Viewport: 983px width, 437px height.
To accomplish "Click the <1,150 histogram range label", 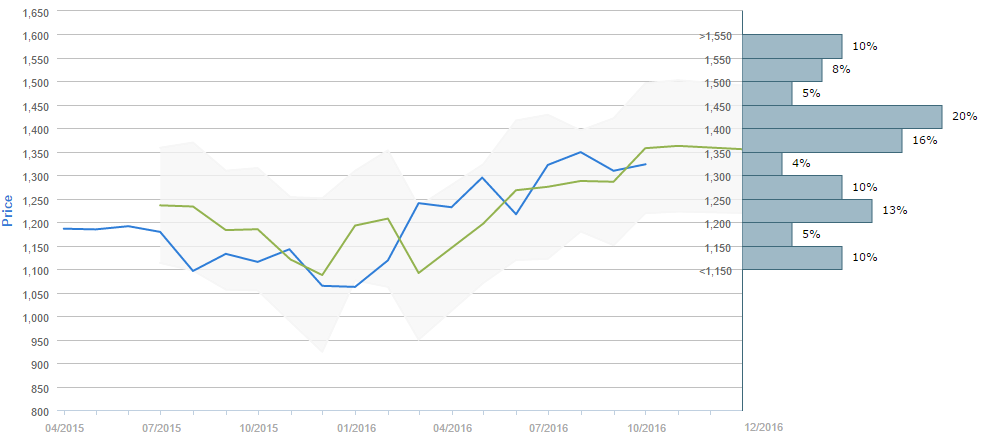I will [716, 271].
